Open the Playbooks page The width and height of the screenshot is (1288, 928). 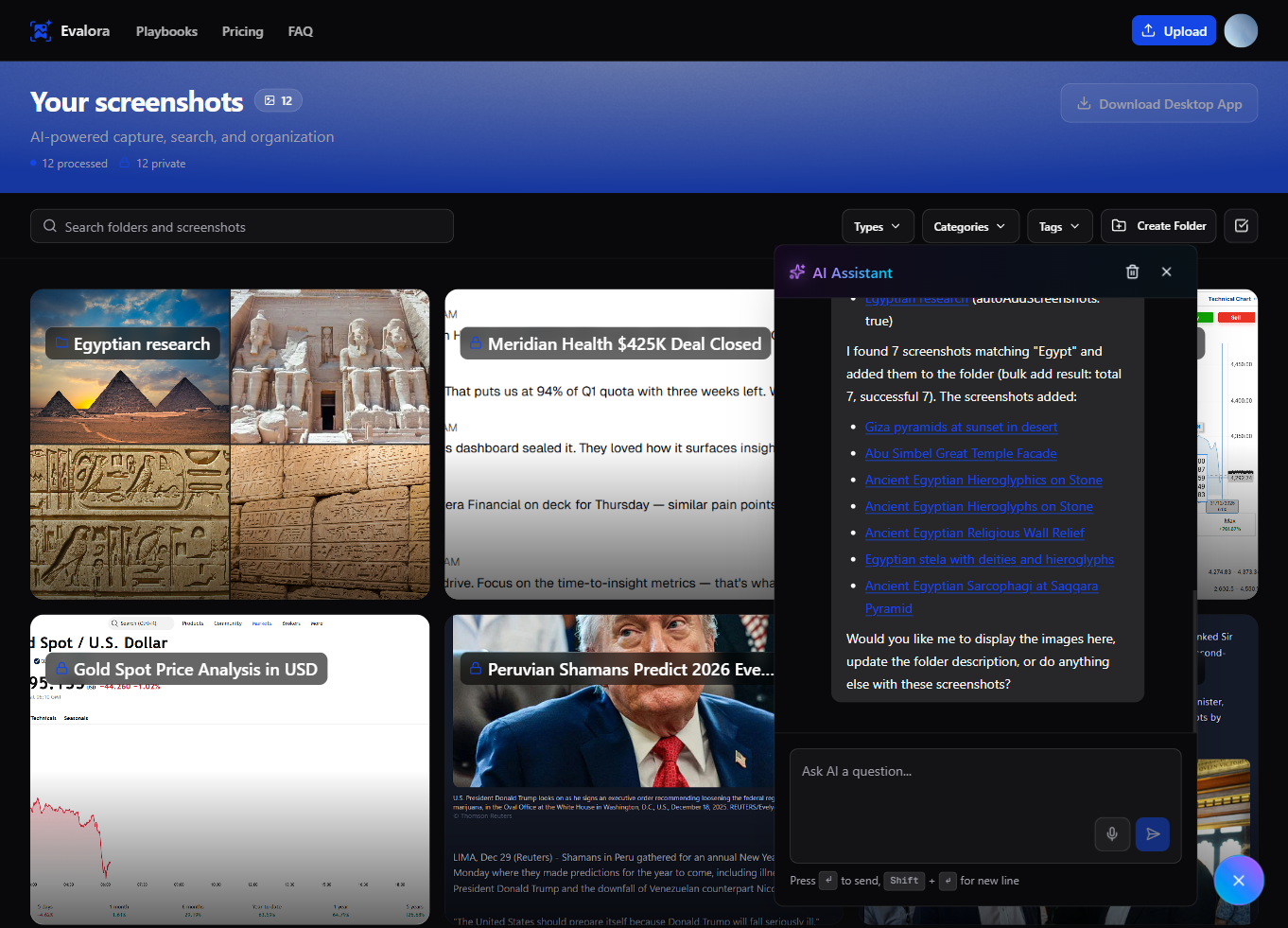coord(166,31)
